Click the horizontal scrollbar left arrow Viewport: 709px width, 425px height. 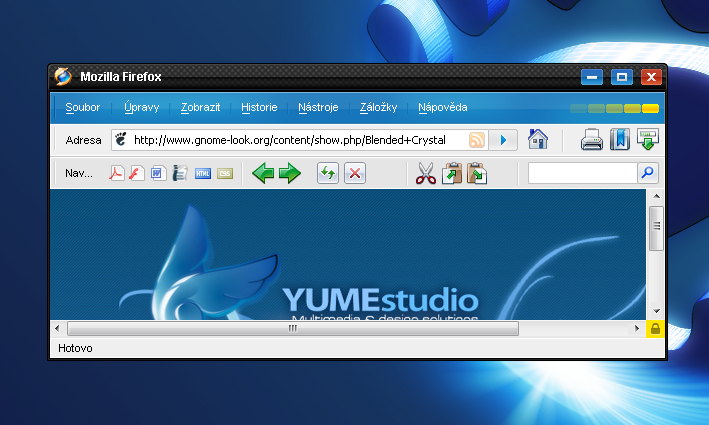click(x=57, y=328)
